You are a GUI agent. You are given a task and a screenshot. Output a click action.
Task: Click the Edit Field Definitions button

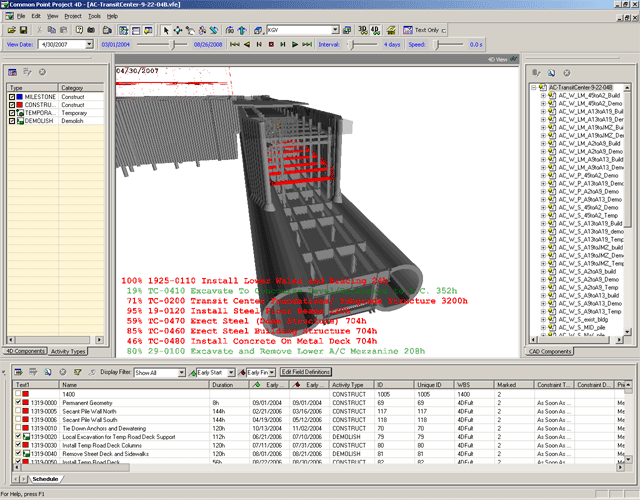306,372
